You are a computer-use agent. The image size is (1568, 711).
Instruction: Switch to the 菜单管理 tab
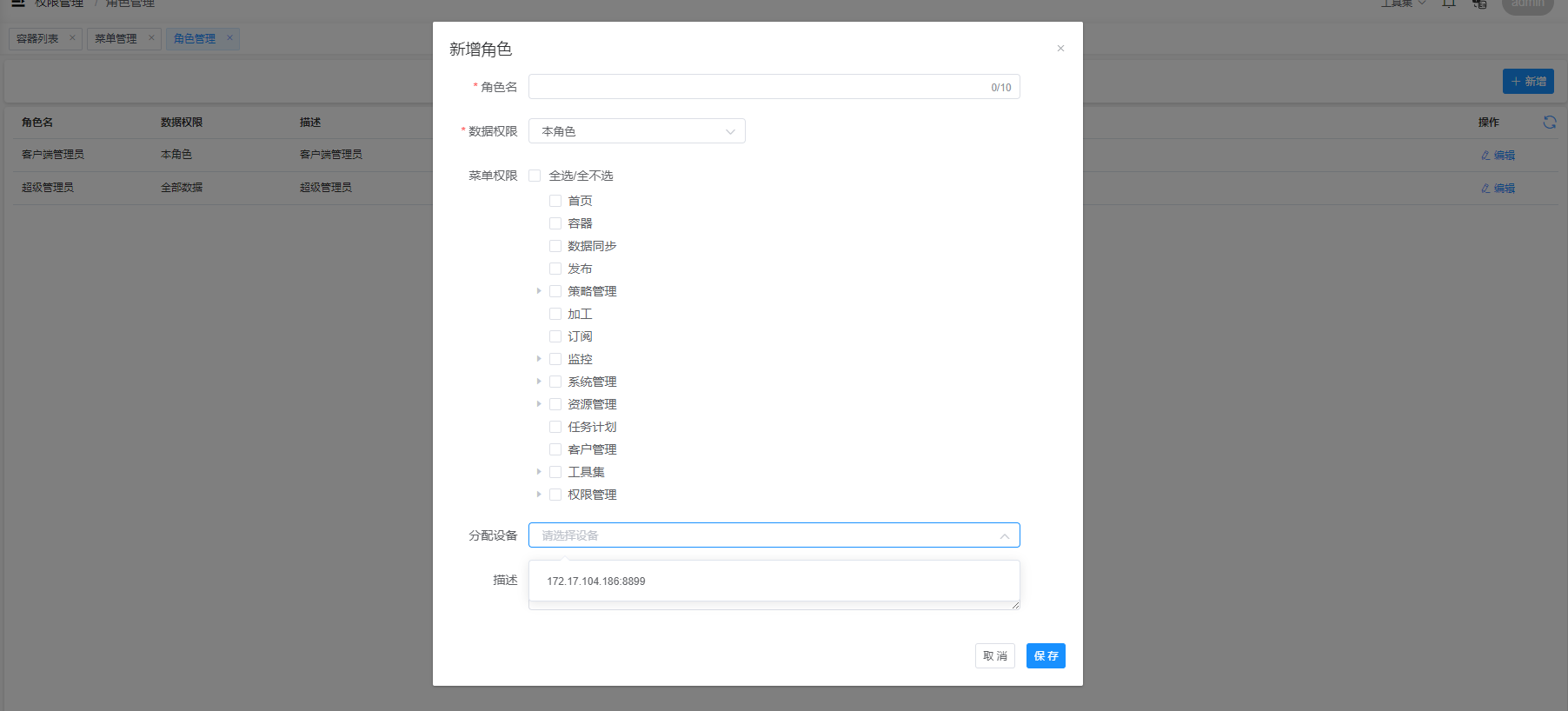tap(116, 39)
